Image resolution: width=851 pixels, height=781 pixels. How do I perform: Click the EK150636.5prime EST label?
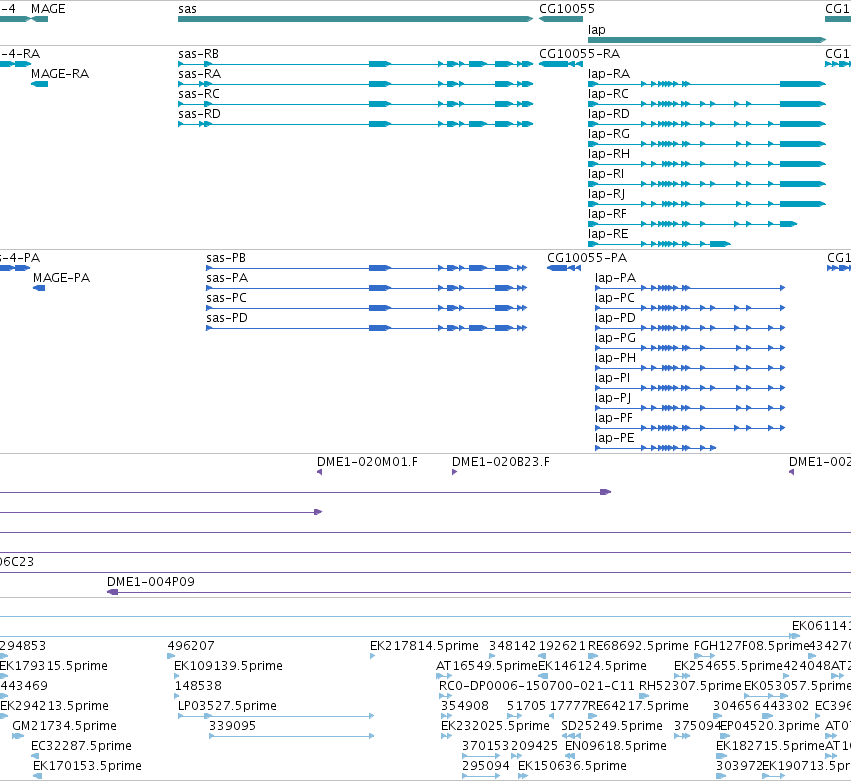[x=572, y=766]
